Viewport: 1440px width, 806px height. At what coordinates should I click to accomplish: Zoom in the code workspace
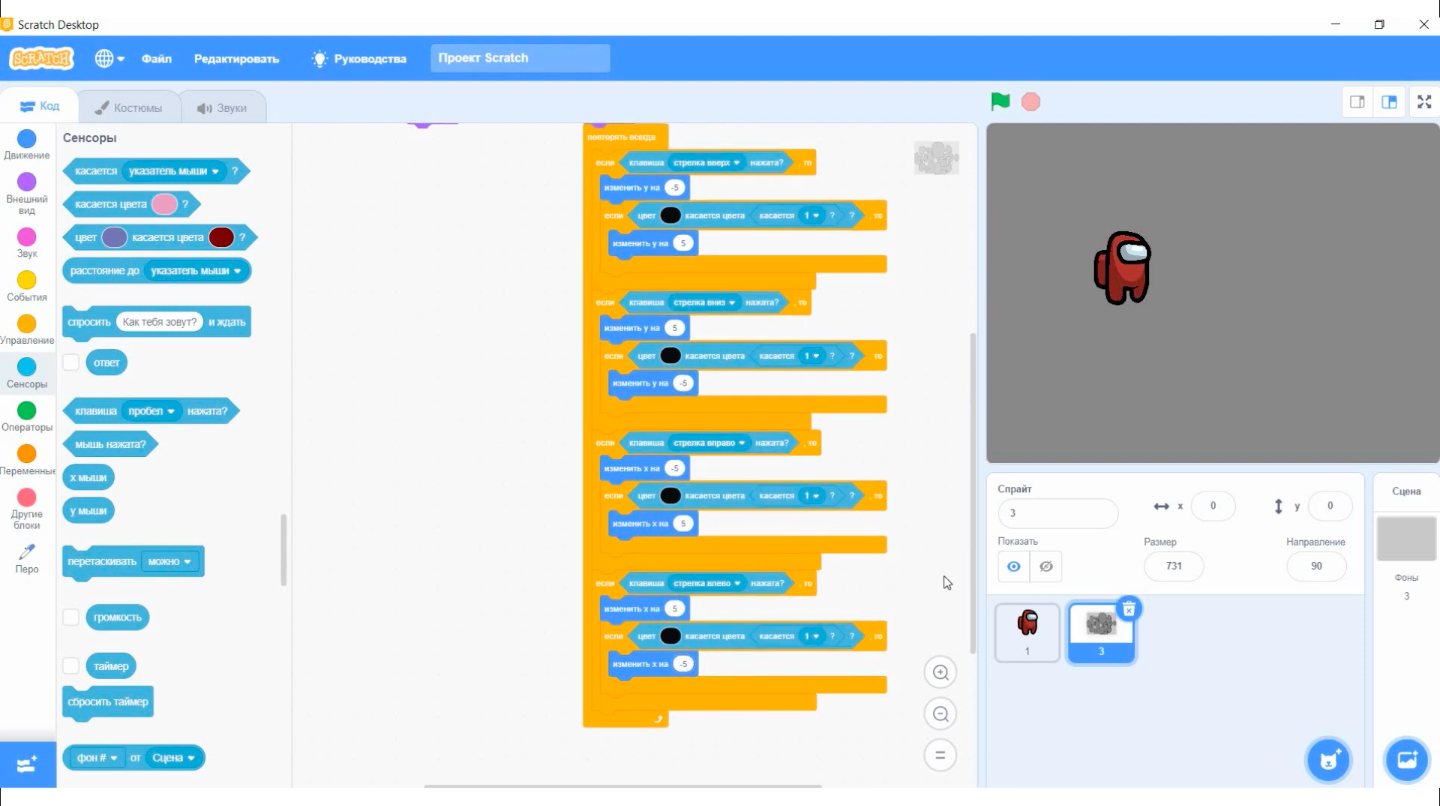[x=940, y=673]
